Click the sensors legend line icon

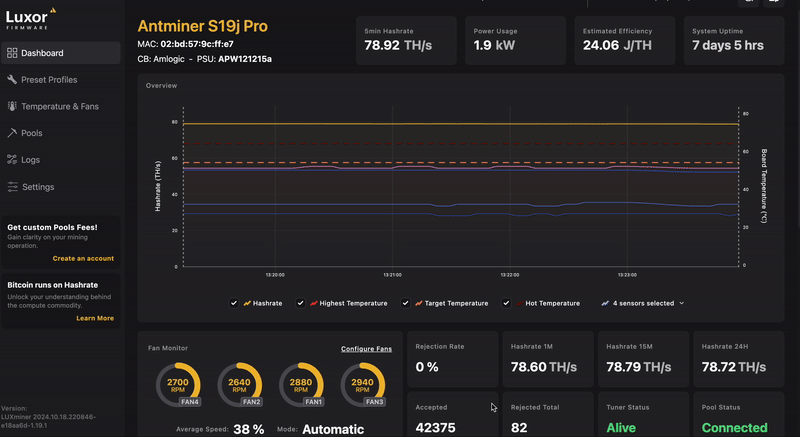(x=605, y=303)
